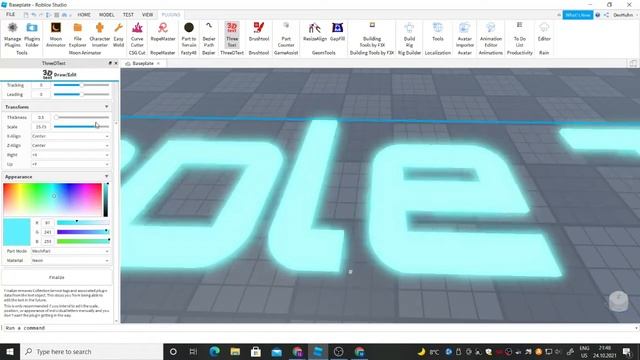Open the account name dropdown
The image size is (640, 360).
[625, 15]
